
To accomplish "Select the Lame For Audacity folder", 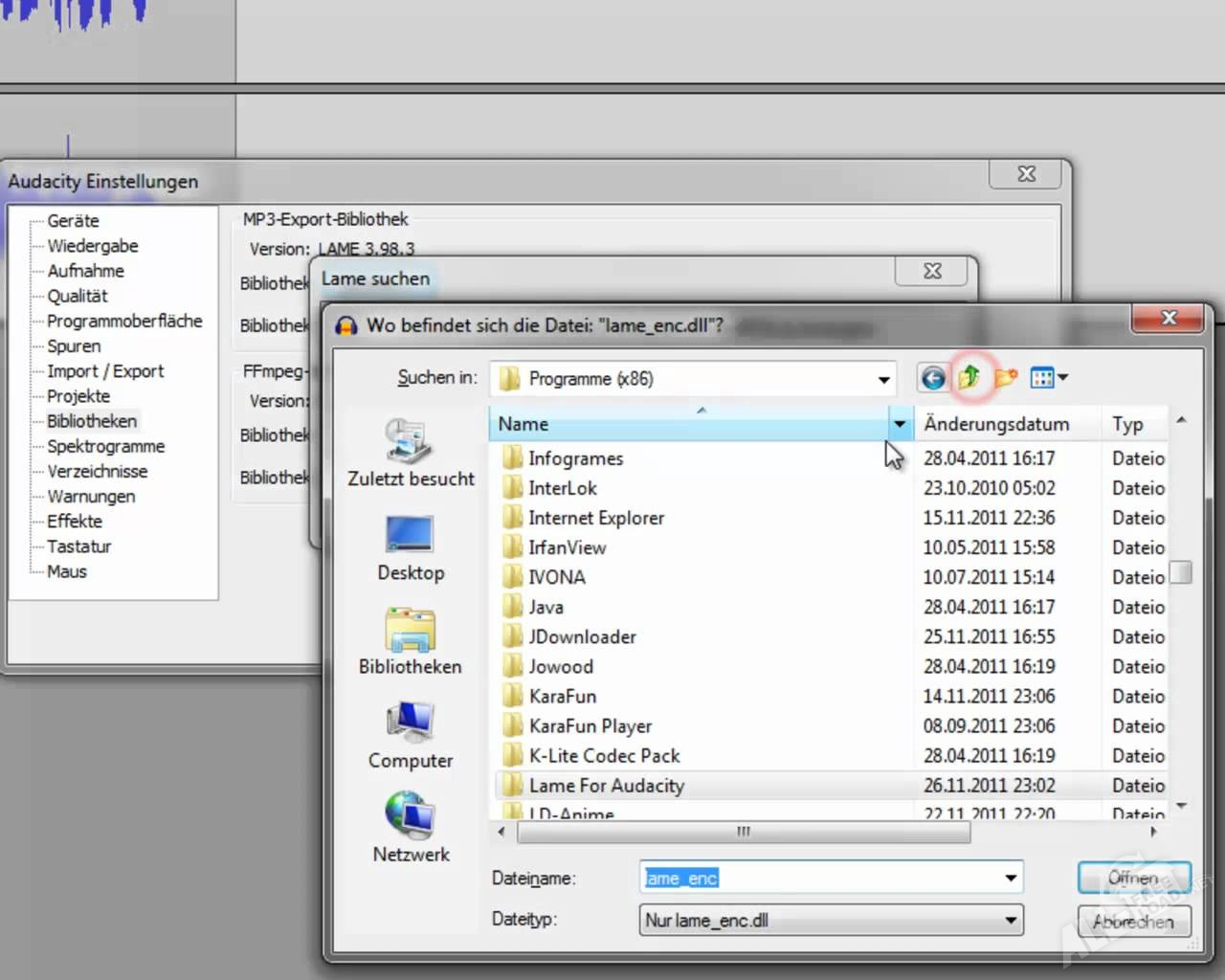I will 606,786.
